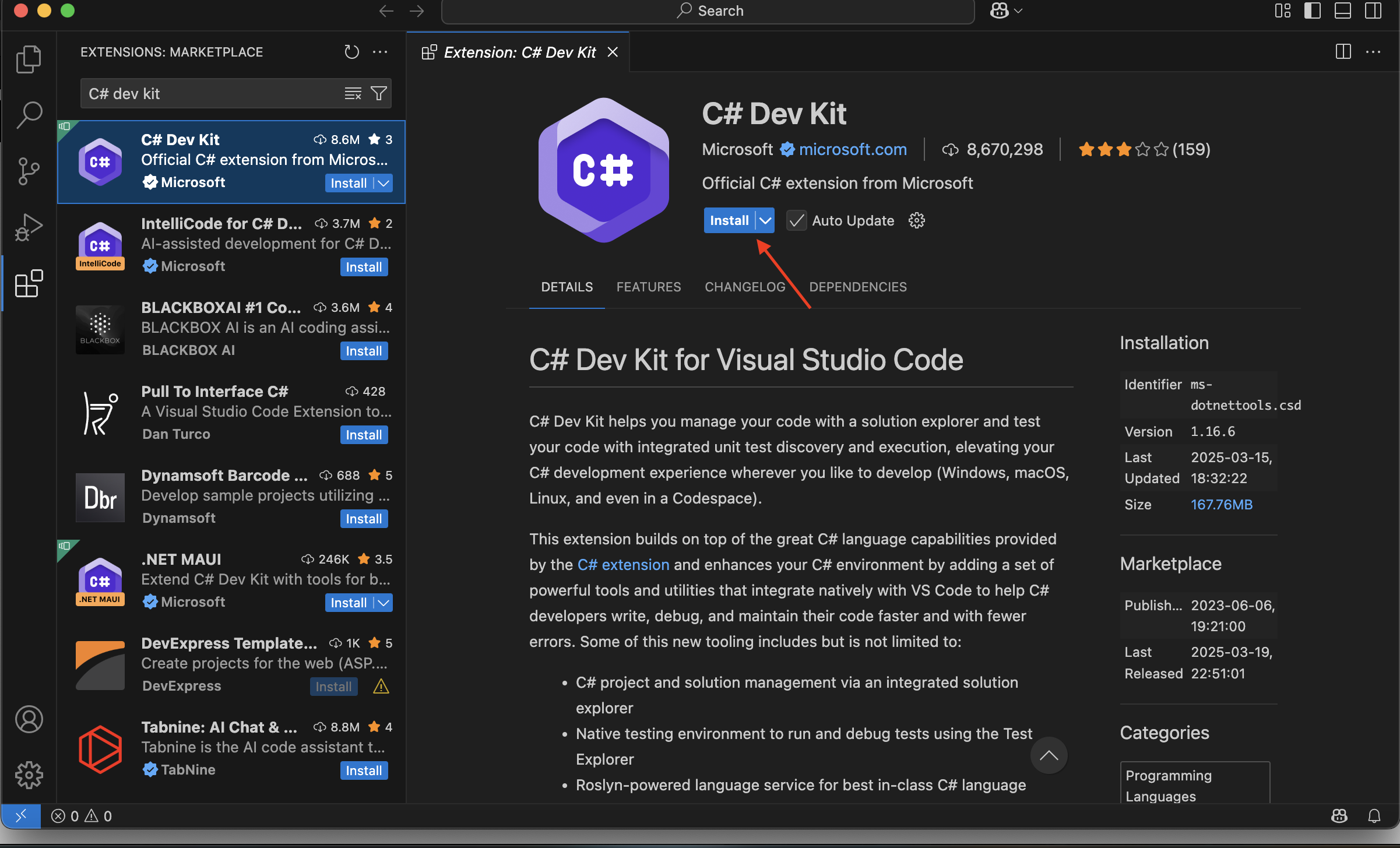
Task: Open the extensions filter funnel
Action: pyautogui.click(x=379, y=93)
